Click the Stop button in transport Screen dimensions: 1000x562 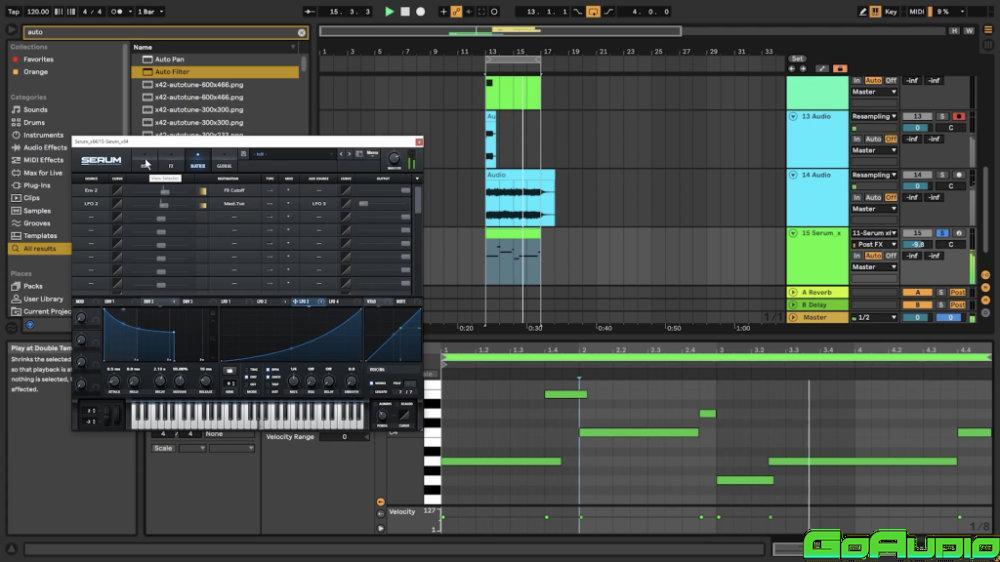tap(405, 11)
